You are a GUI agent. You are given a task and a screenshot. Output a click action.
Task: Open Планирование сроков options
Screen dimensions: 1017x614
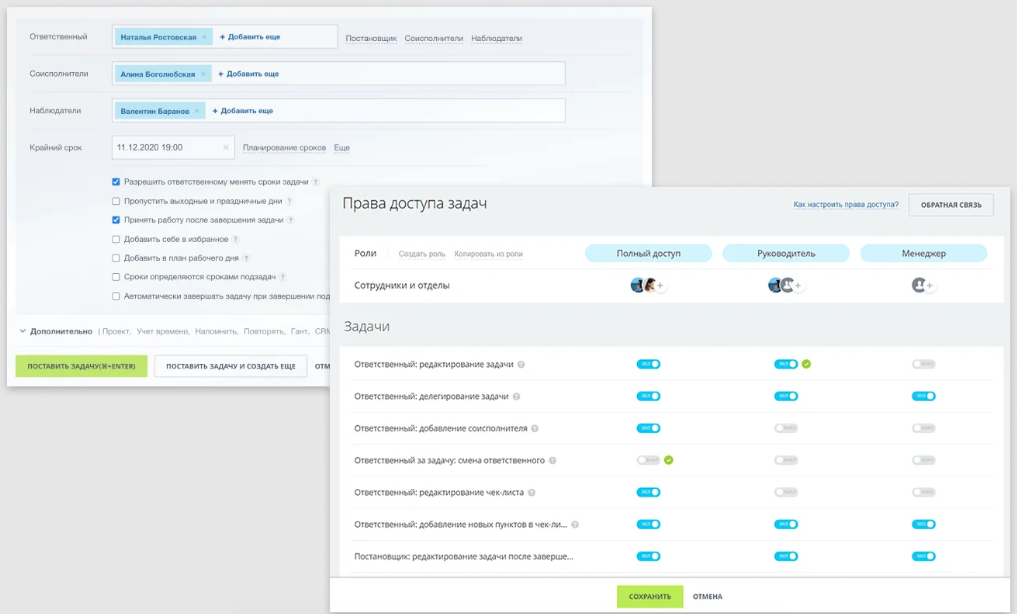point(284,148)
